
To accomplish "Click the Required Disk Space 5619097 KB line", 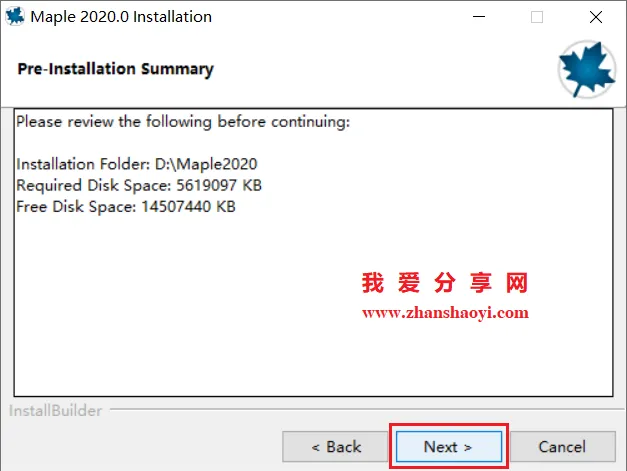I will [139, 185].
